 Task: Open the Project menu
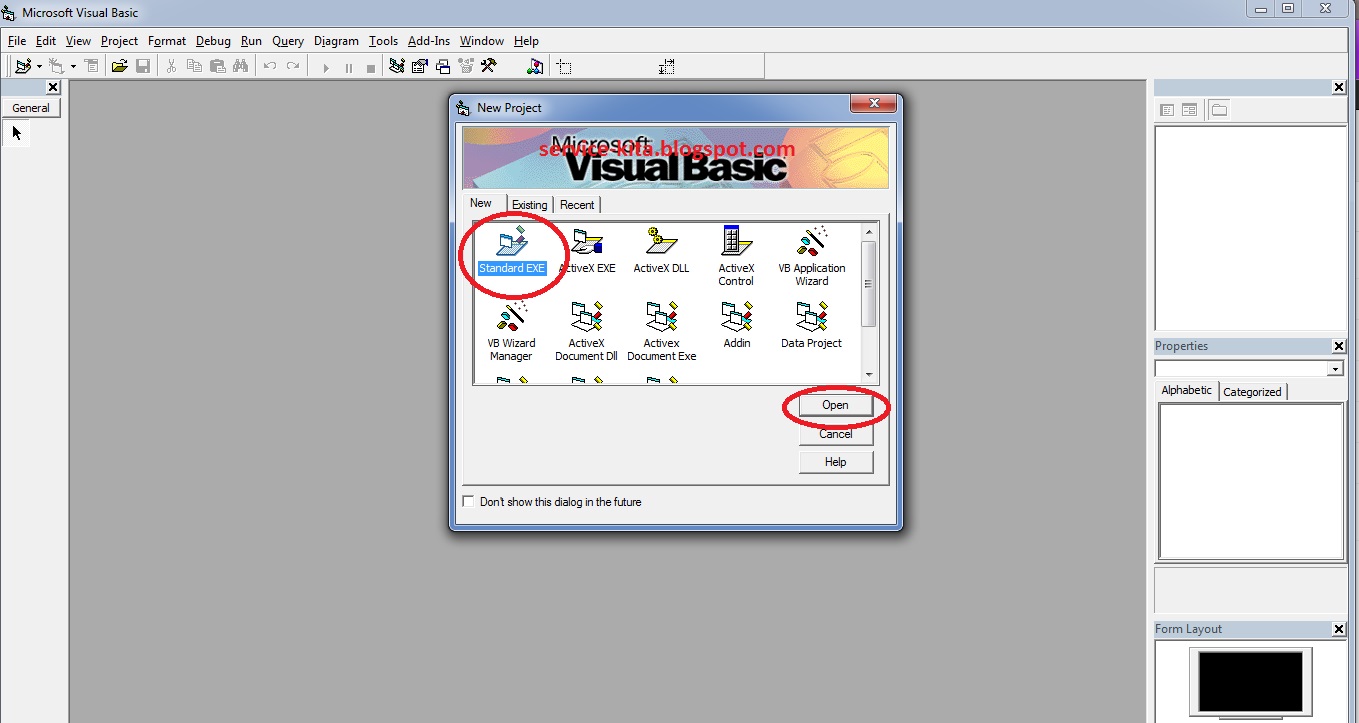119,41
